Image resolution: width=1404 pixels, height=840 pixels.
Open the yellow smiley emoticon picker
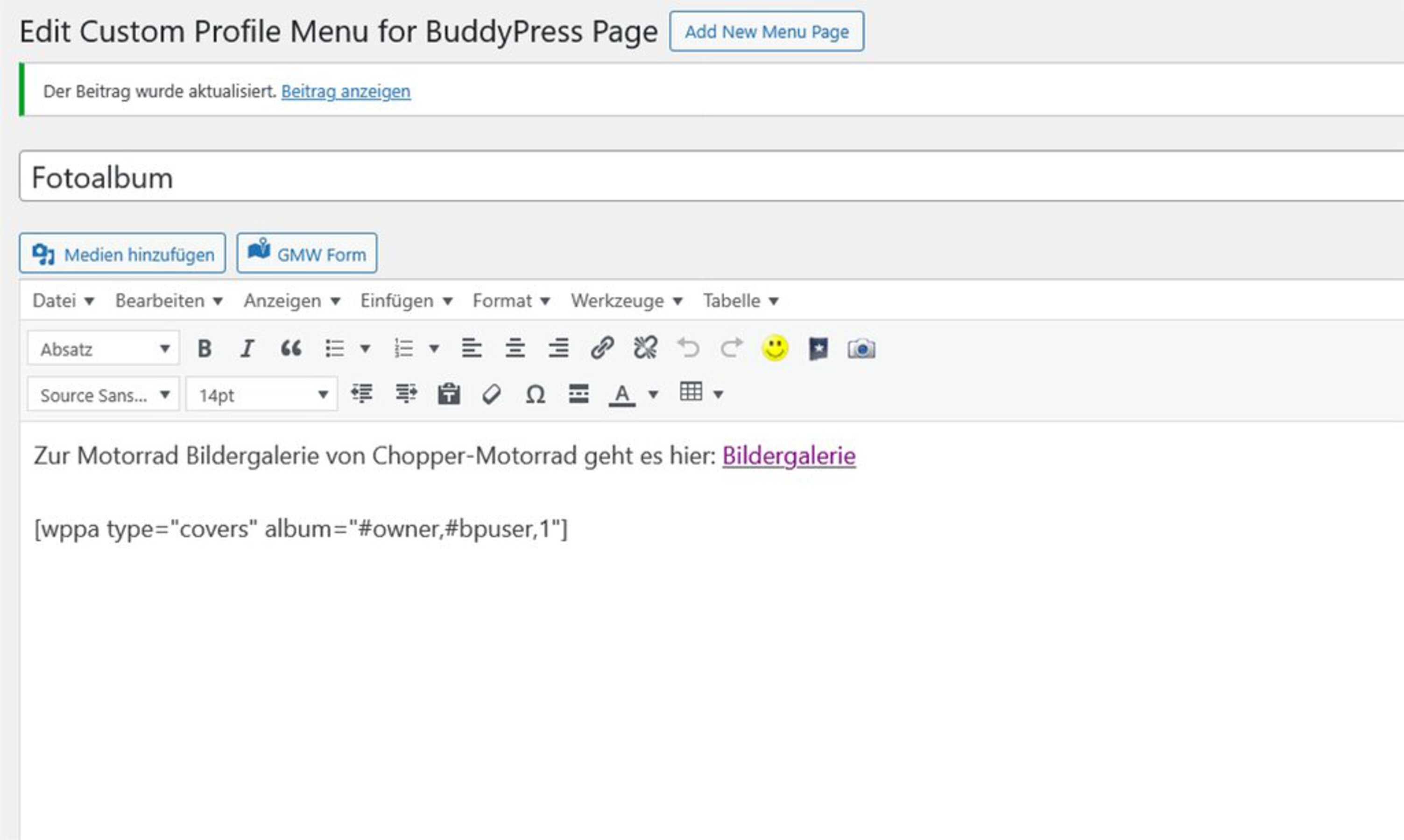click(775, 348)
